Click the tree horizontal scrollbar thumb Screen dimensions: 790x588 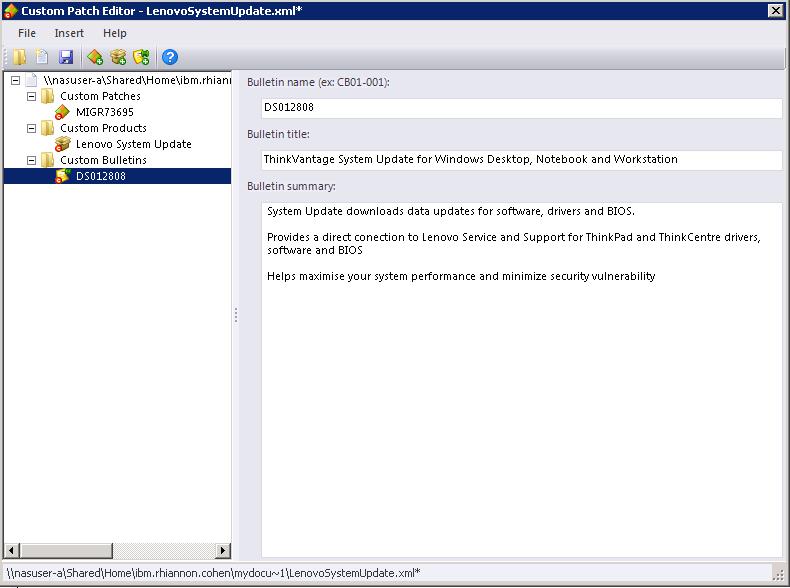pyautogui.click(x=66, y=551)
